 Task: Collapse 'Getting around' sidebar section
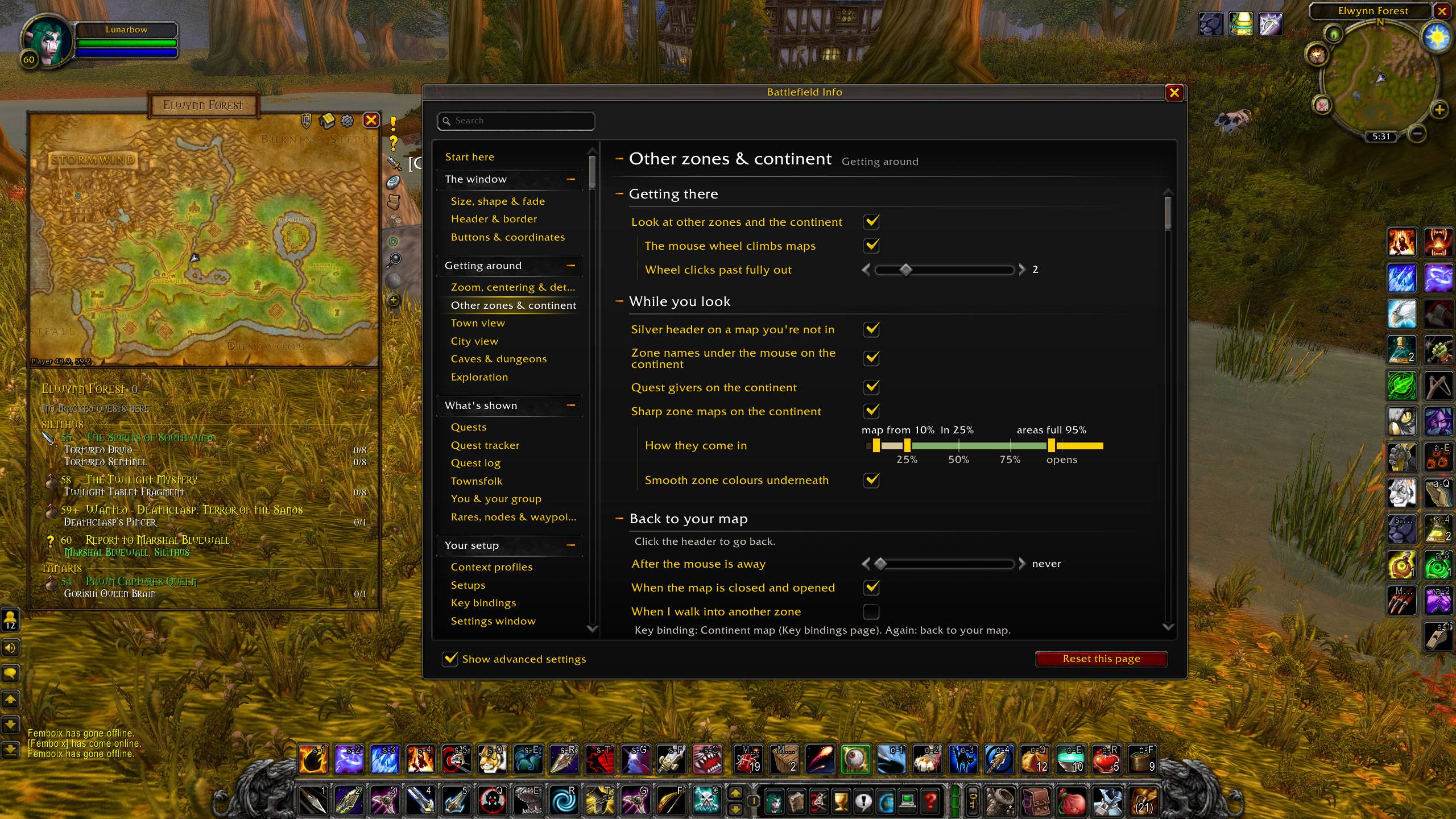tap(570, 266)
